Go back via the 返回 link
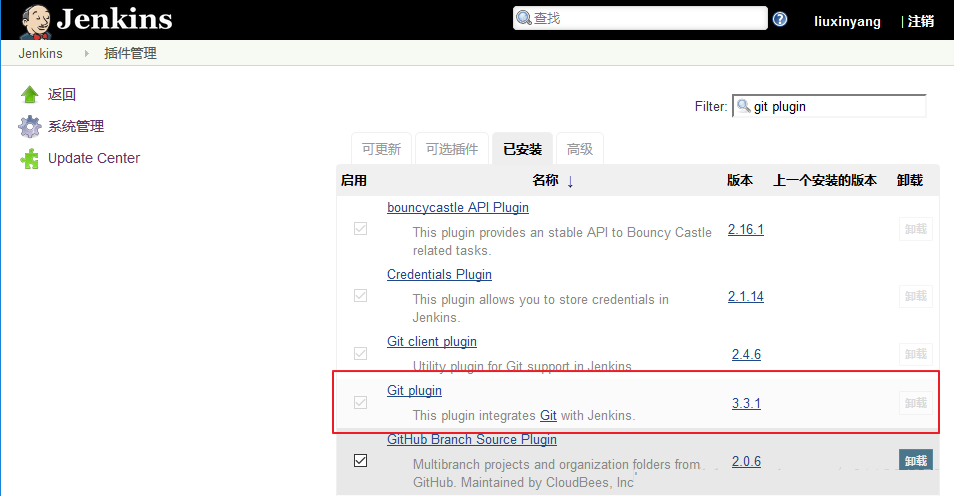954x496 pixels. pos(61,94)
